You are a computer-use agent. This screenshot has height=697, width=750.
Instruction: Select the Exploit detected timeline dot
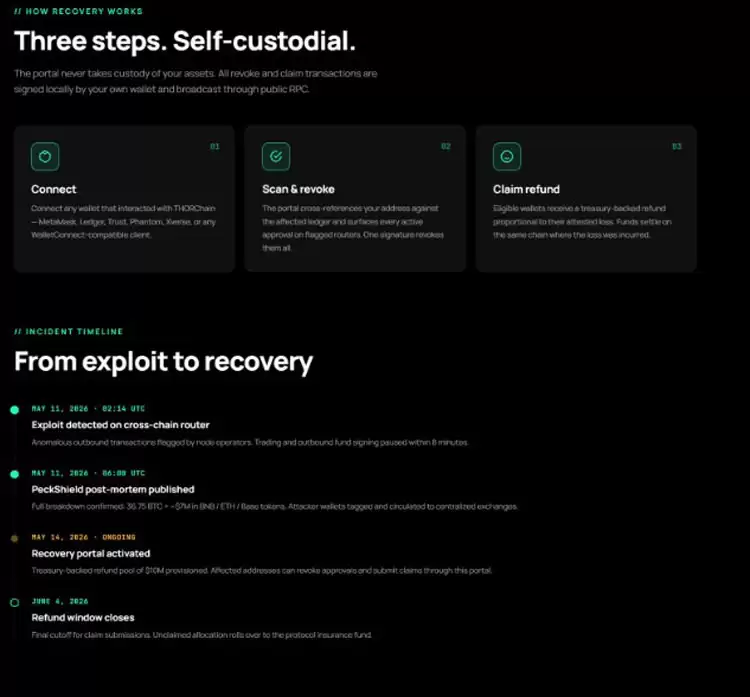pos(15,410)
